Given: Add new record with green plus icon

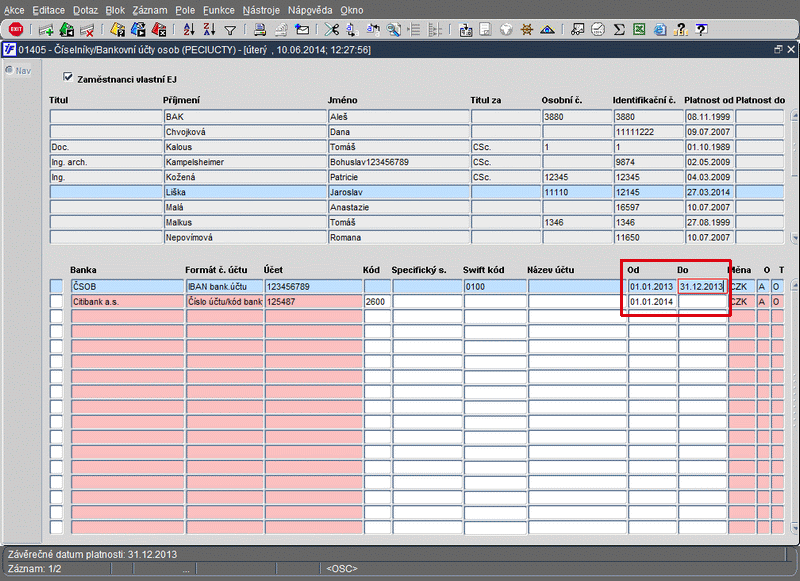Looking at the screenshot, I should click(x=45, y=30).
